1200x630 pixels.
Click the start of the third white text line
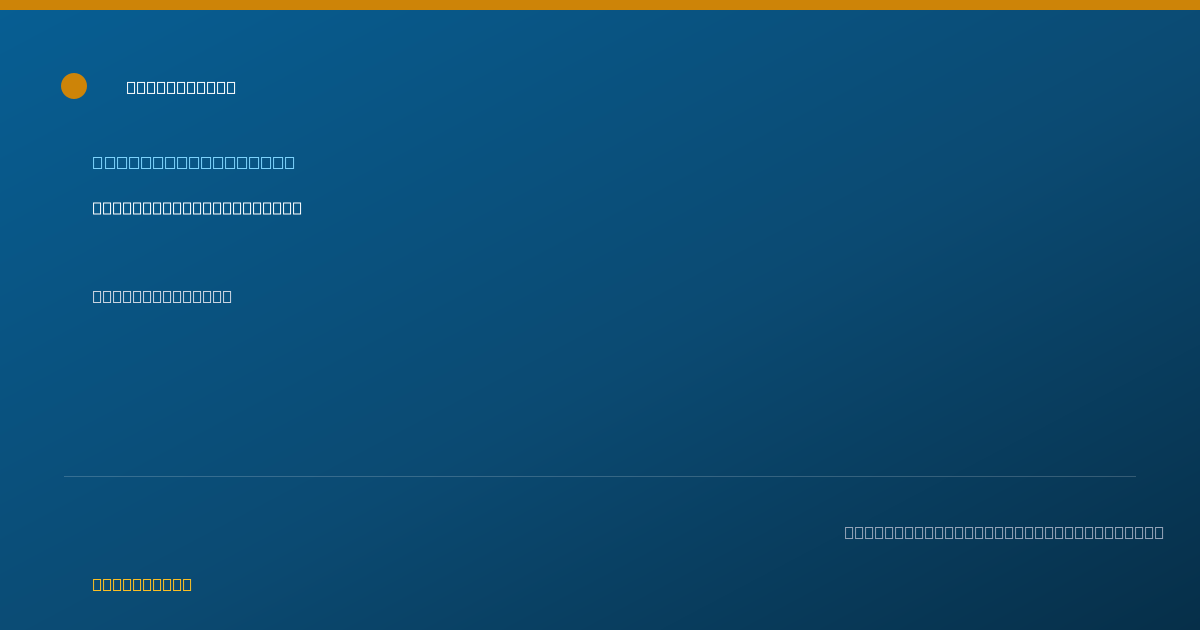[x=97, y=296]
